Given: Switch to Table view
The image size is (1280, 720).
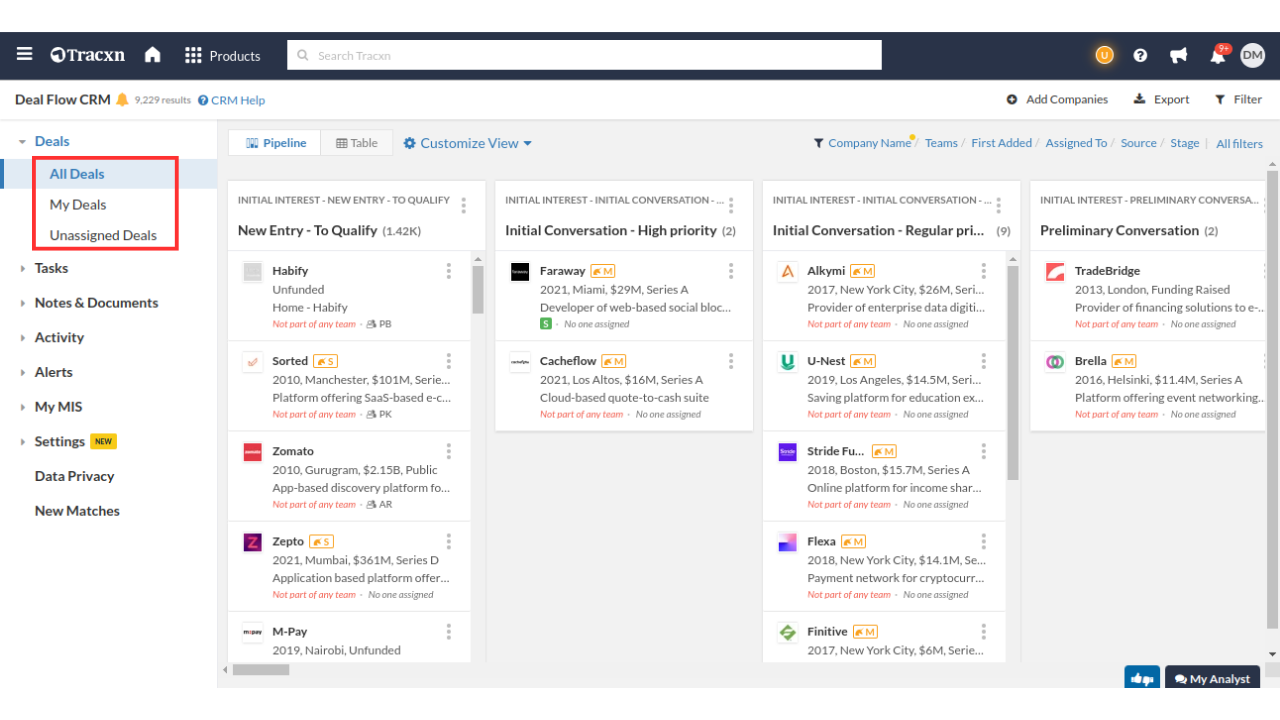Looking at the screenshot, I should point(357,143).
